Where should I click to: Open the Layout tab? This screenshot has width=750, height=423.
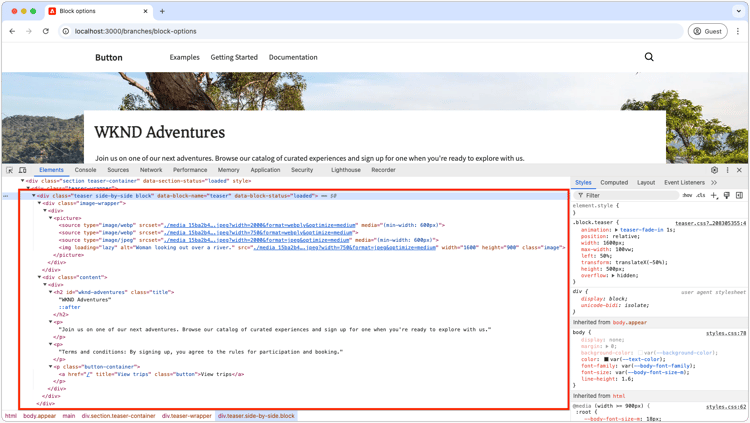(x=646, y=183)
